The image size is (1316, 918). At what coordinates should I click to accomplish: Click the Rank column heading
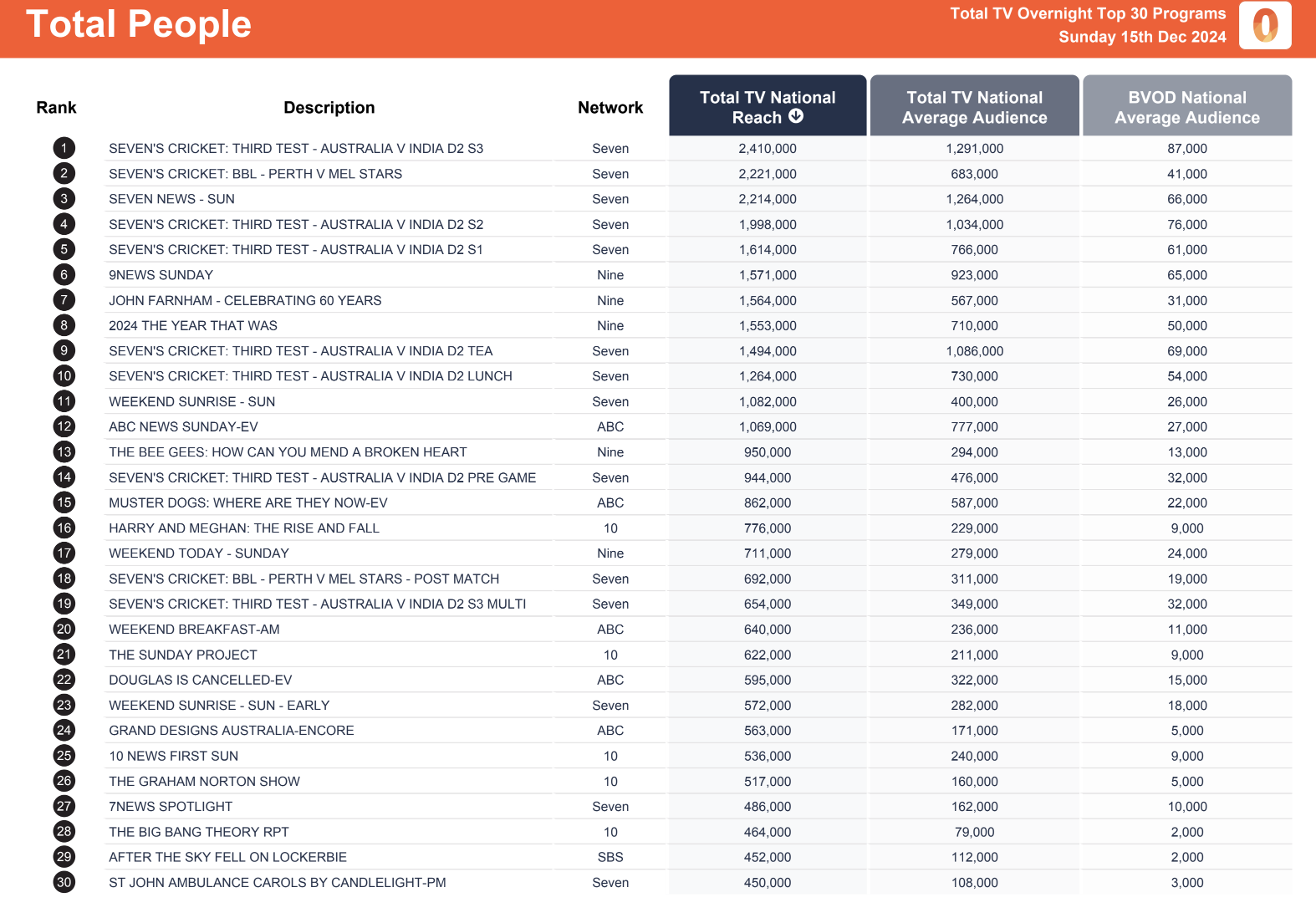pos(56,108)
